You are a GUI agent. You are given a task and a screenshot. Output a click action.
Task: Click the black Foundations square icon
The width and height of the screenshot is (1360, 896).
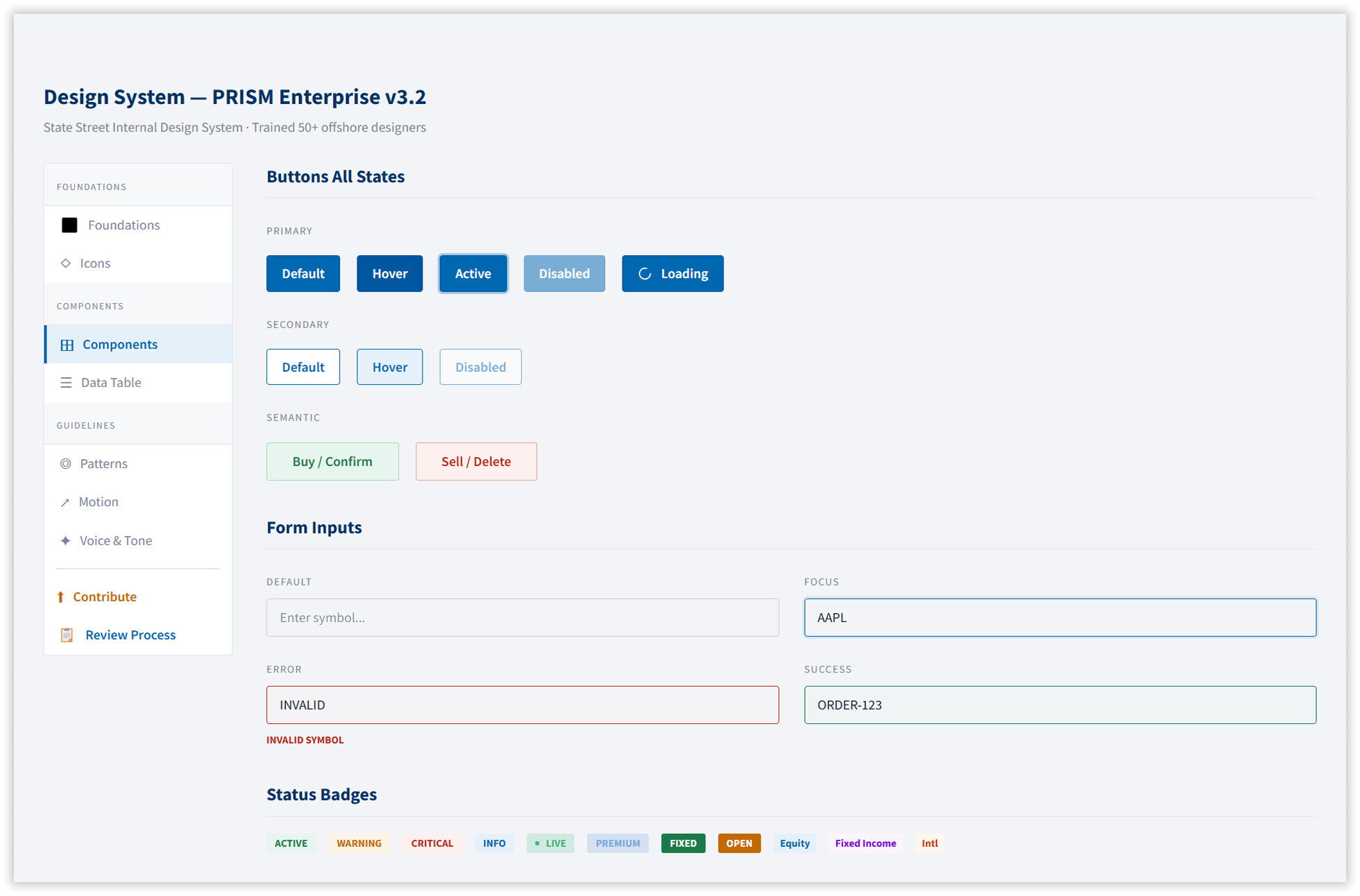point(69,225)
